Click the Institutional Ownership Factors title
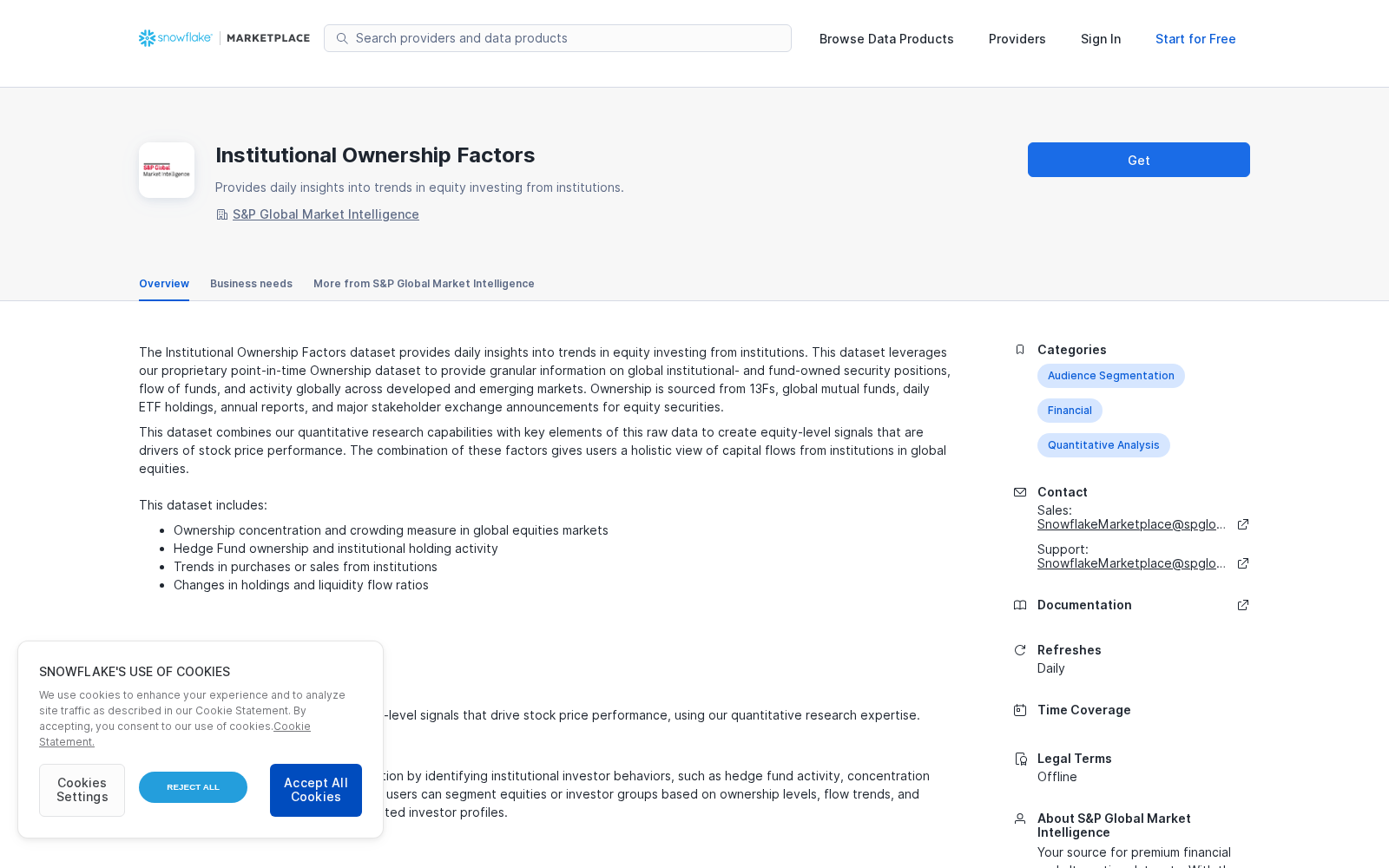This screenshot has height=868, width=1389. (x=375, y=155)
